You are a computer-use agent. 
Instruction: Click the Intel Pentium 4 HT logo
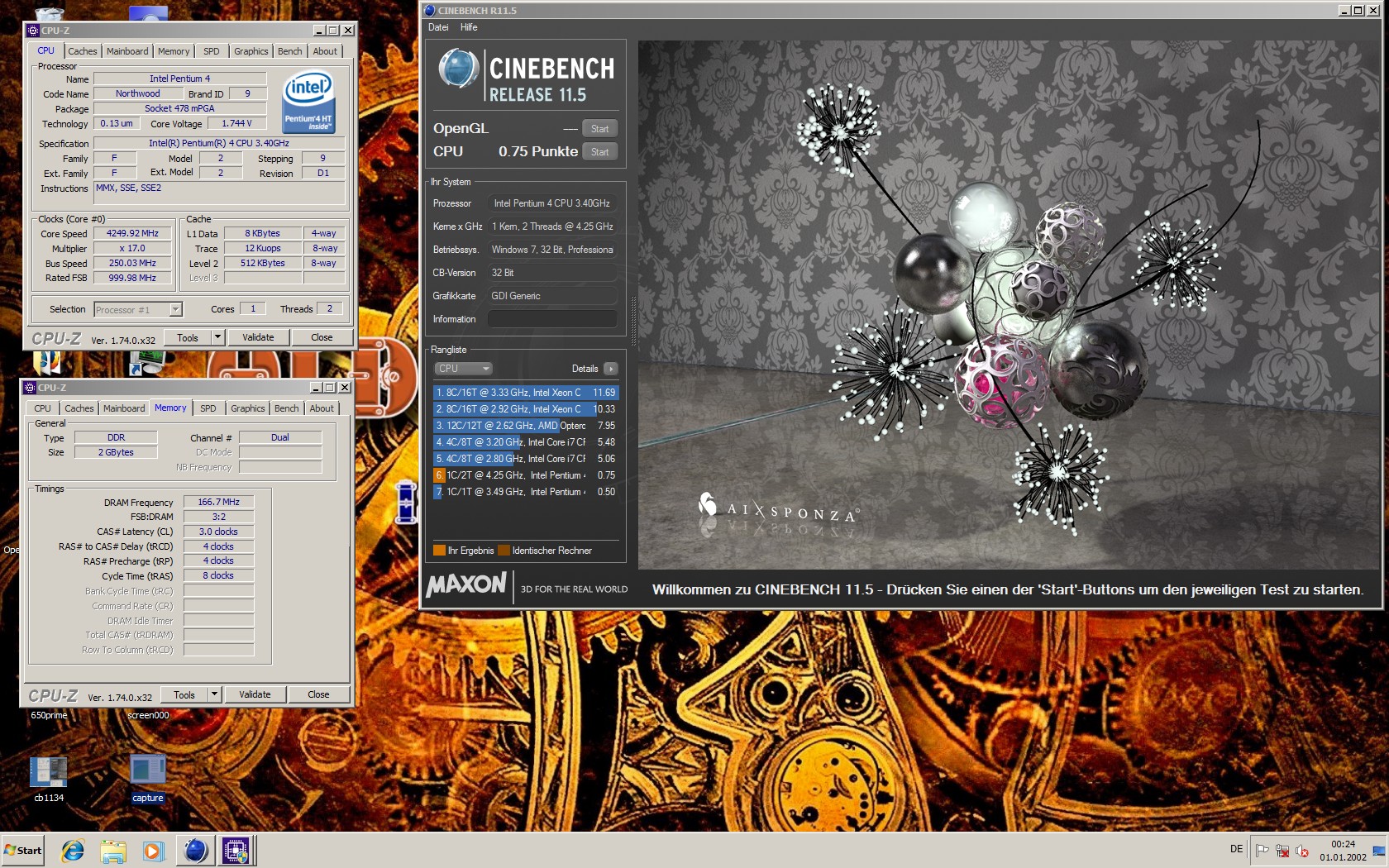[x=308, y=101]
